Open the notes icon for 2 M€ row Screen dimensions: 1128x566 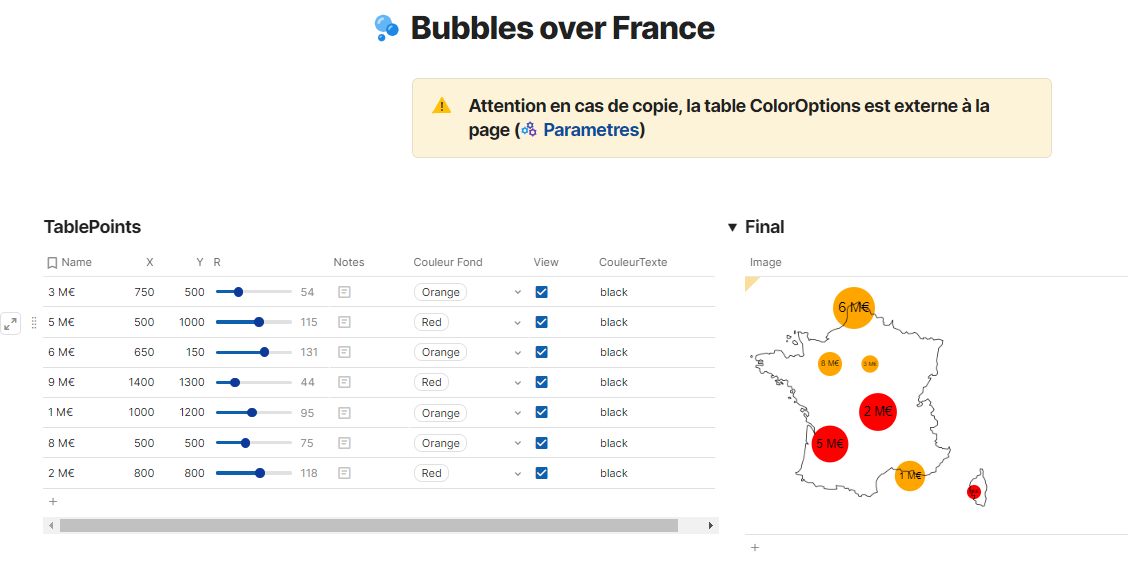click(x=344, y=473)
